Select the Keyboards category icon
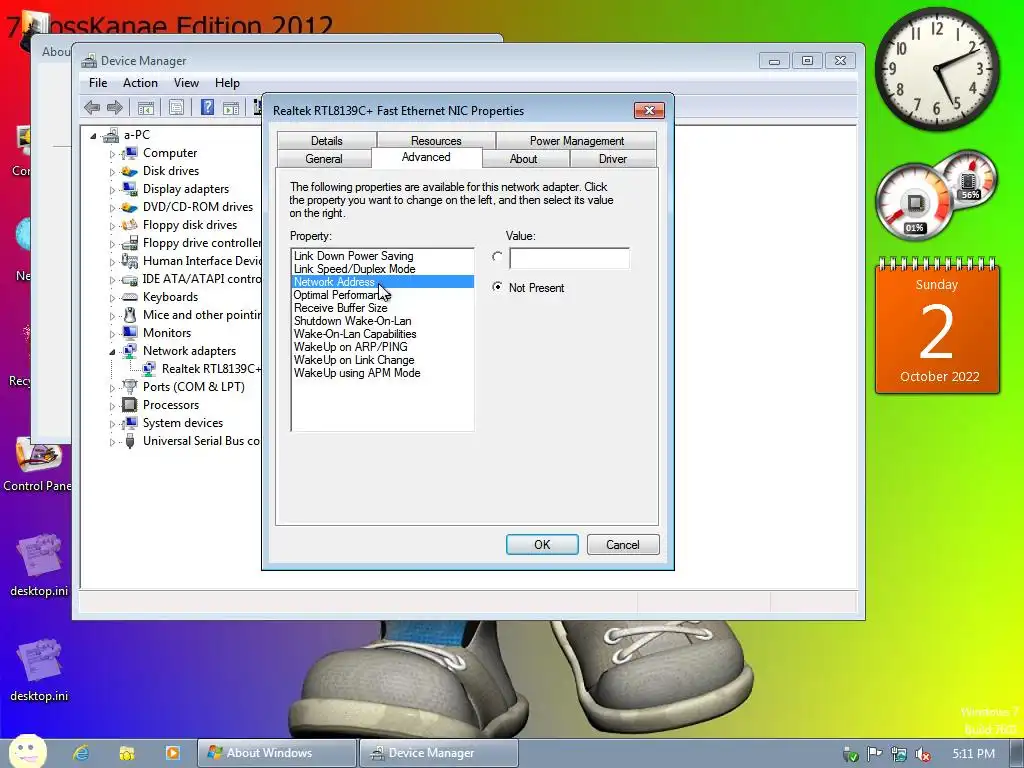Screen dimensions: 1024x768 pos(130,296)
